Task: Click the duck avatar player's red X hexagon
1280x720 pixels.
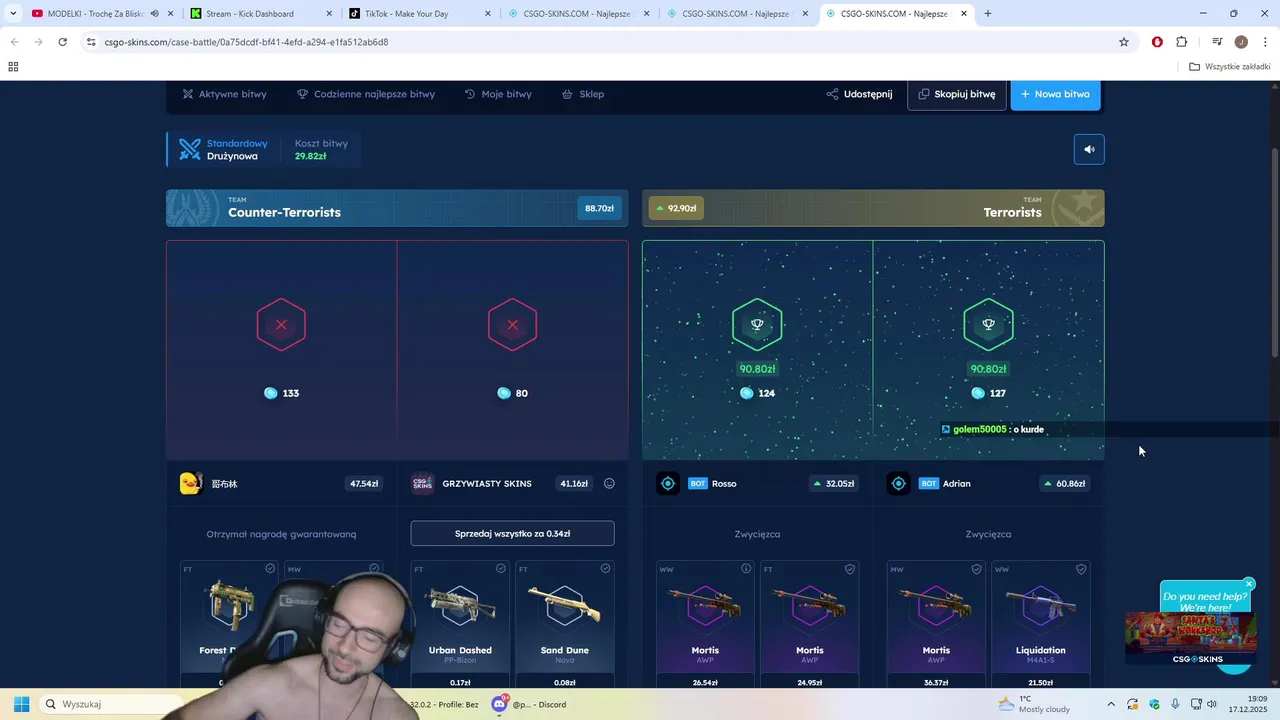Action: tap(281, 325)
